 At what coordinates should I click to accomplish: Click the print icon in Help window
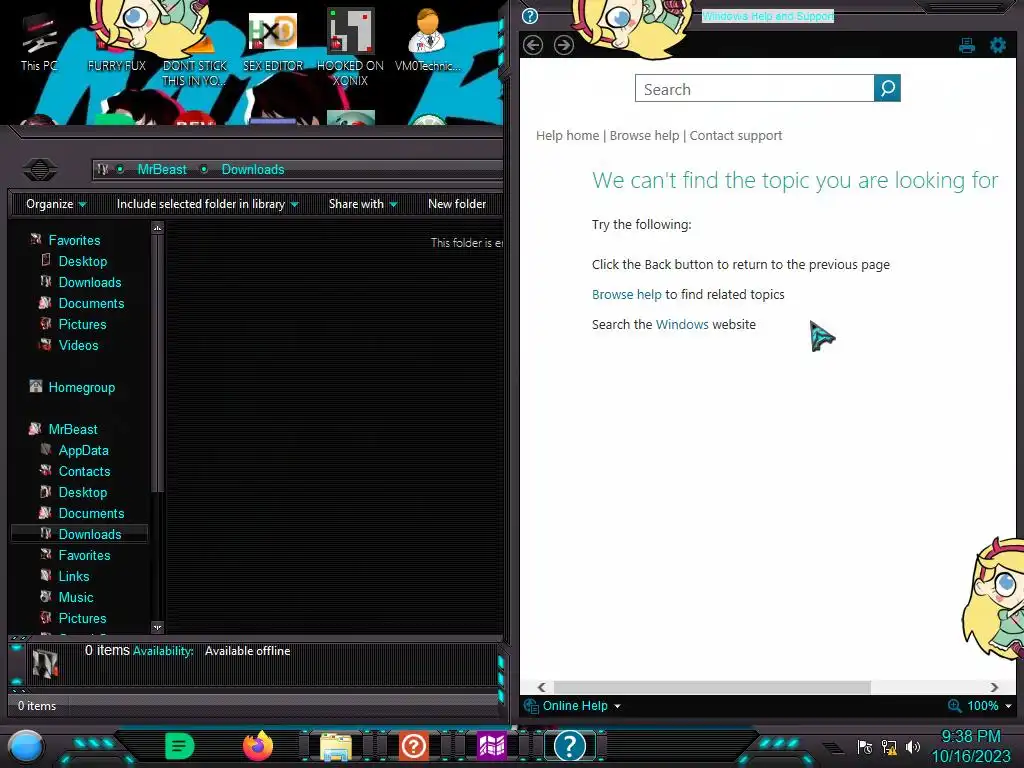tap(967, 45)
